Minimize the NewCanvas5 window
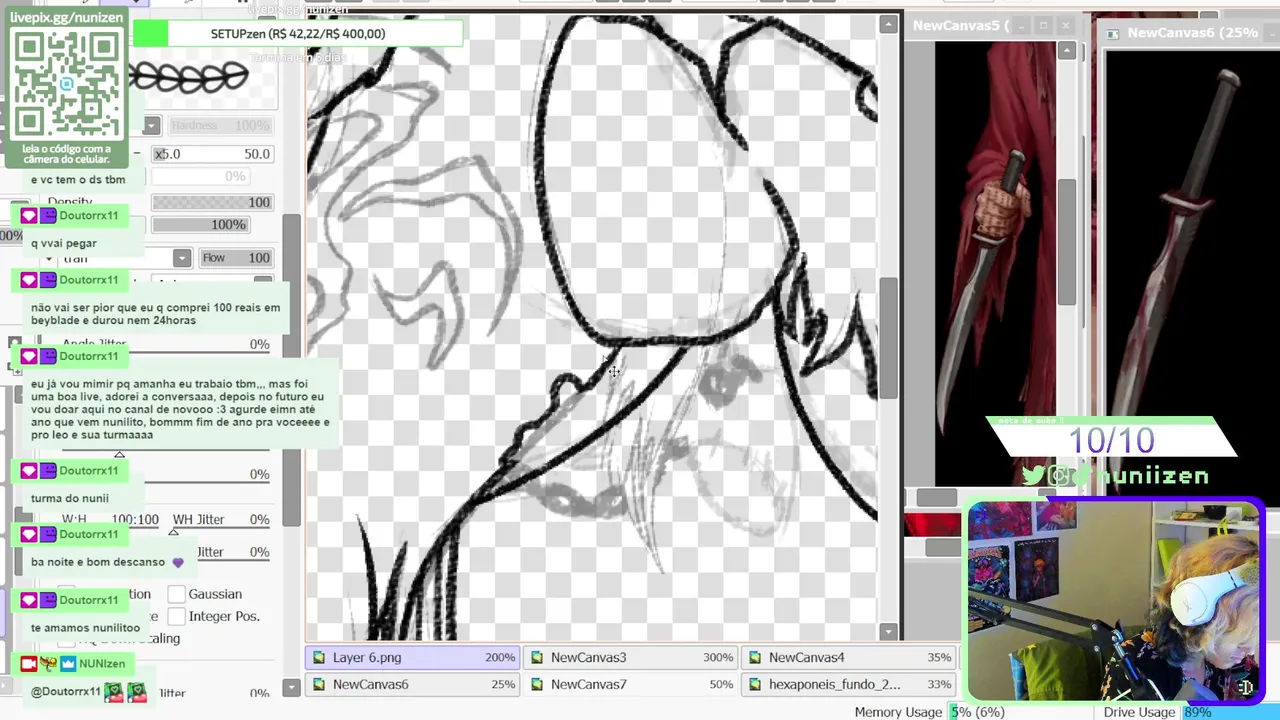Viewport: 1280px width, 720px height. [x=1019, y=25]
